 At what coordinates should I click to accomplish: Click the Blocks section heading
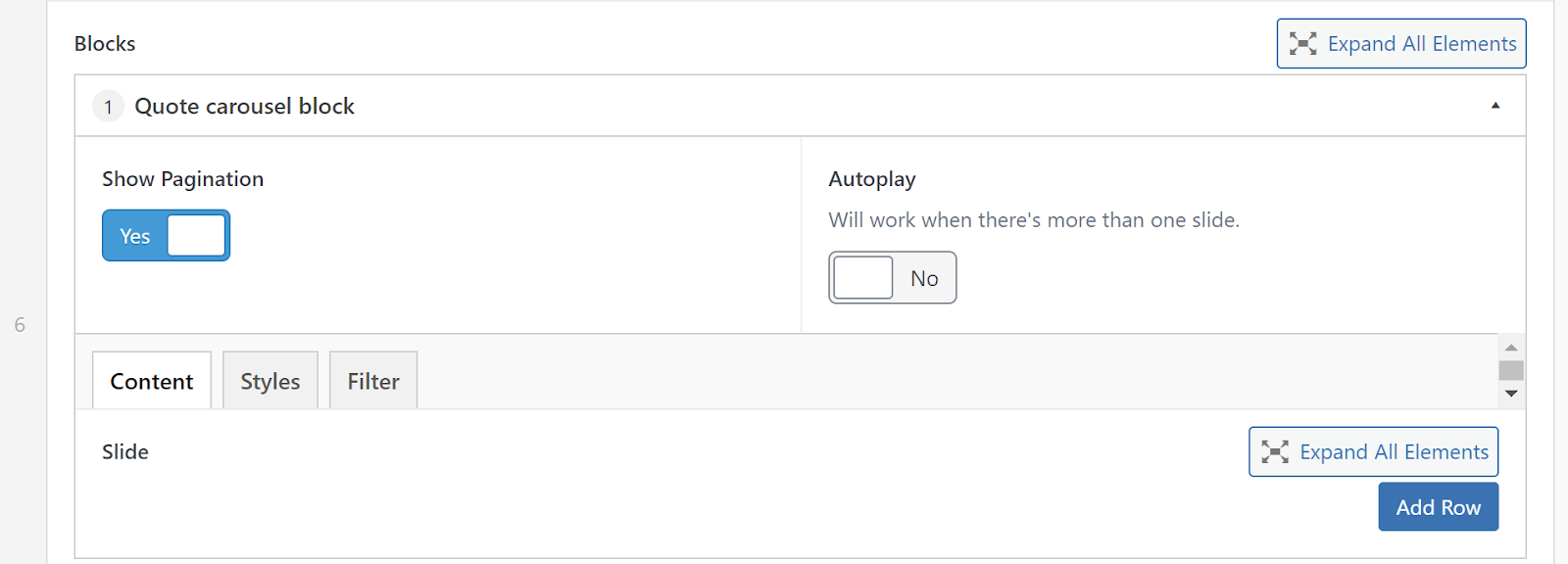click(x=105, y=43)
